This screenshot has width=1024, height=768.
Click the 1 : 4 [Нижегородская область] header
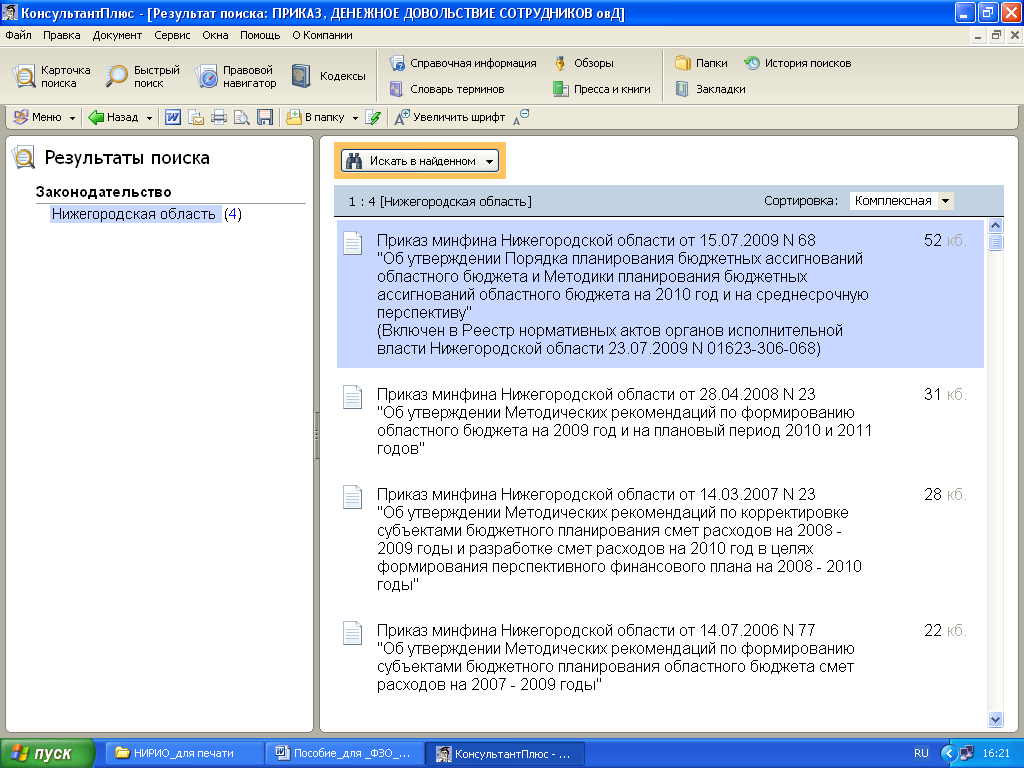click(440, 202)
